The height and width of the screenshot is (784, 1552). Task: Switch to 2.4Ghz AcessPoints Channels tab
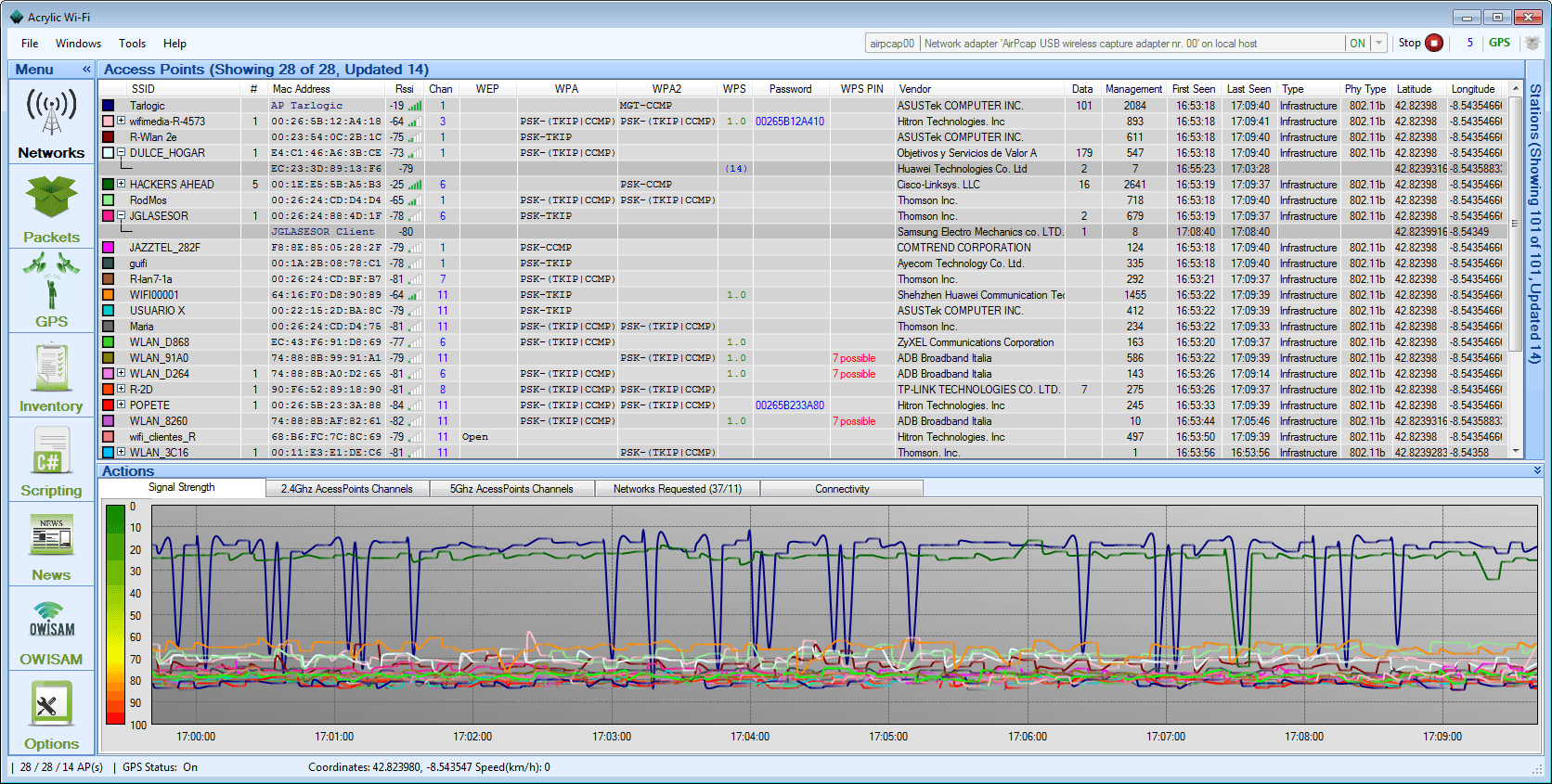tap(347, 489)
